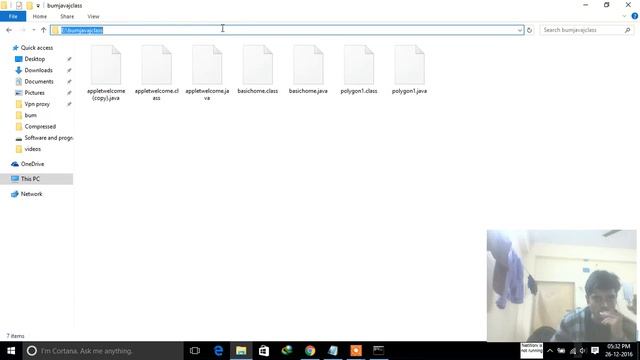Screen dimensions: 640x360
Task: Select basichome.java file
Action: tap(308, 69)
